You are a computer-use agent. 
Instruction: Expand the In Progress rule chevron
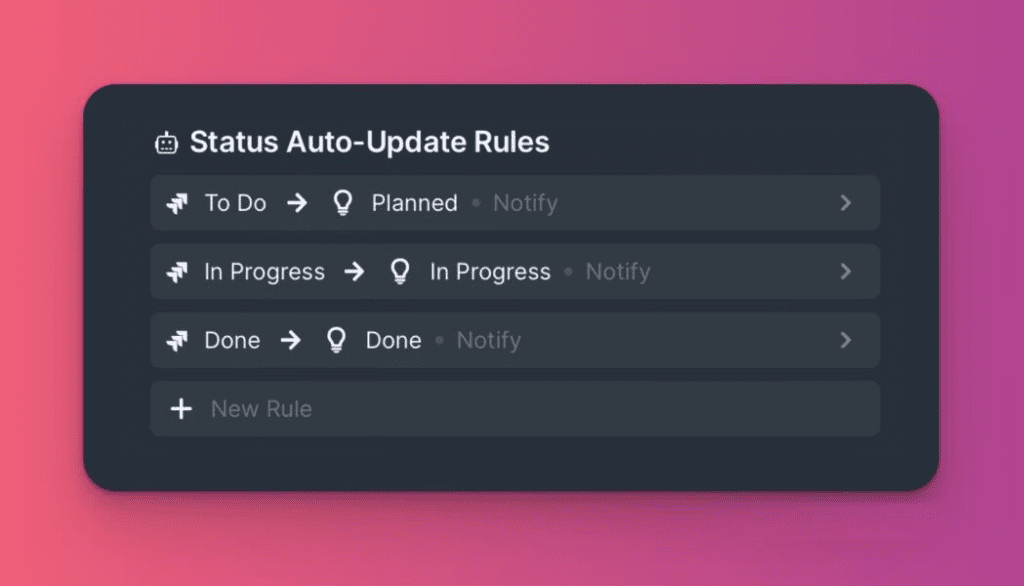pos(846,272)
